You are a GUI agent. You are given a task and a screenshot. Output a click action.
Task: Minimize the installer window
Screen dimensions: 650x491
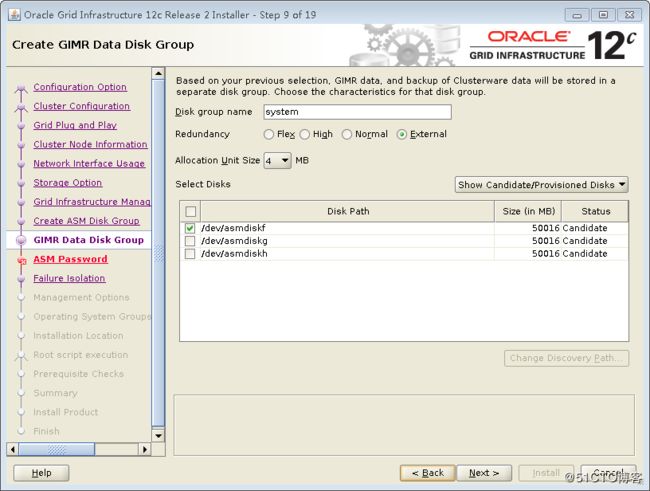[x=577, y=15]
